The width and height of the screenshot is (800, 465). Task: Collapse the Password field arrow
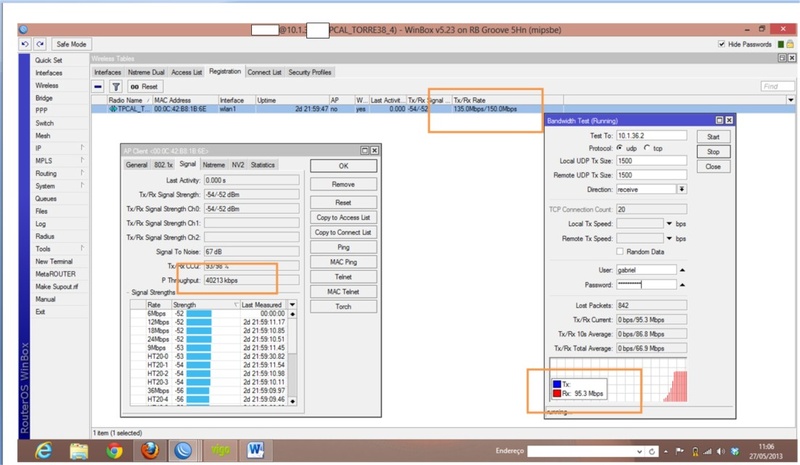[682, 285]
